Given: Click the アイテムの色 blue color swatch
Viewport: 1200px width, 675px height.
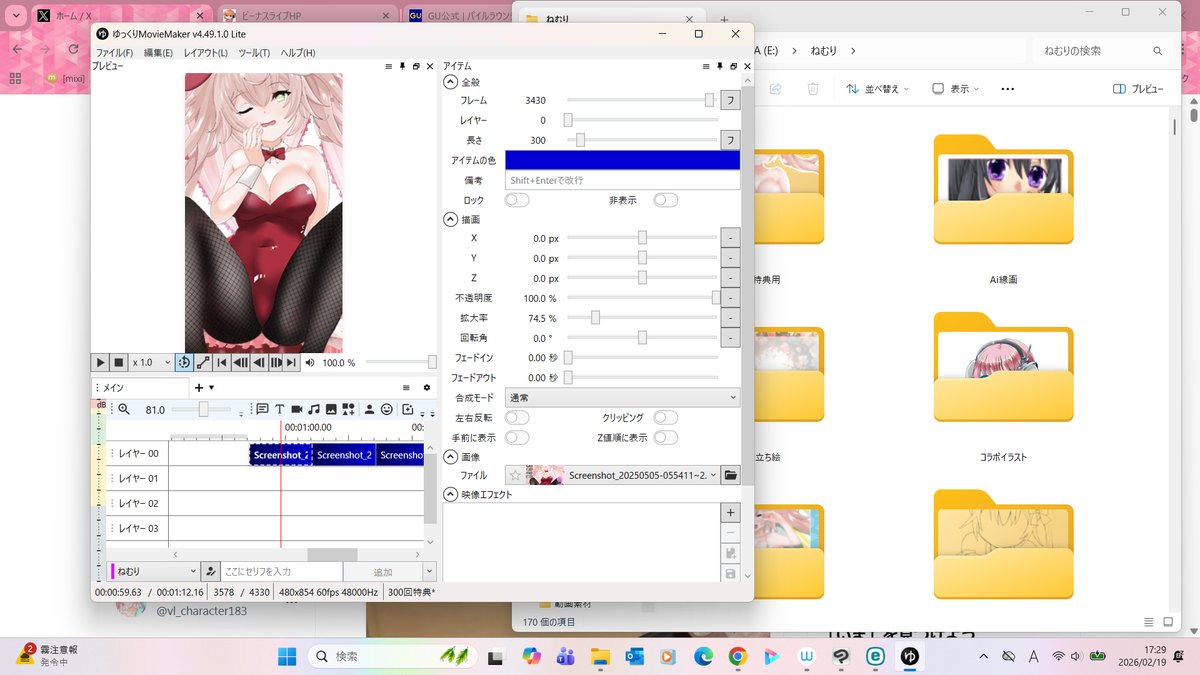Looking at the screenshot, I should click(622, 160).
